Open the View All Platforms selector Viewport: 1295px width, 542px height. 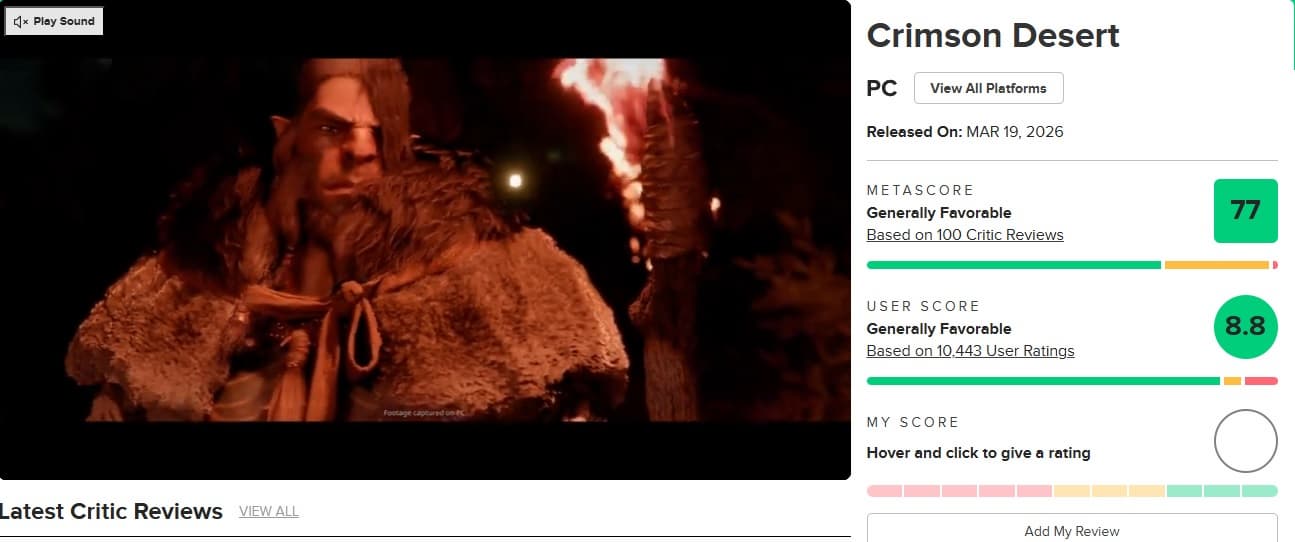988,88
